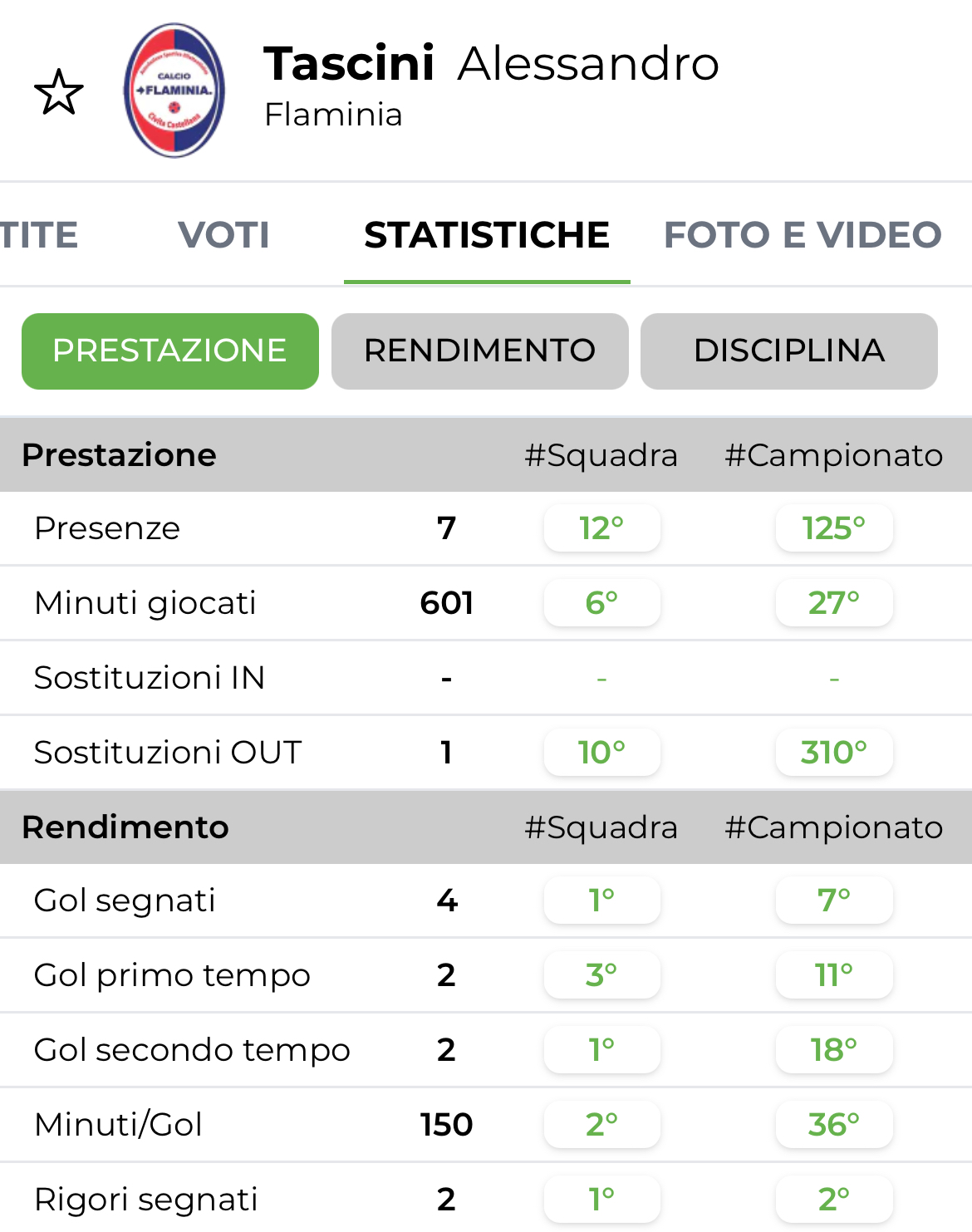Viewport: 972px width, 1232px height.
Task: Select the PRESTAZIONE filter button
Action: pos(170,351)
